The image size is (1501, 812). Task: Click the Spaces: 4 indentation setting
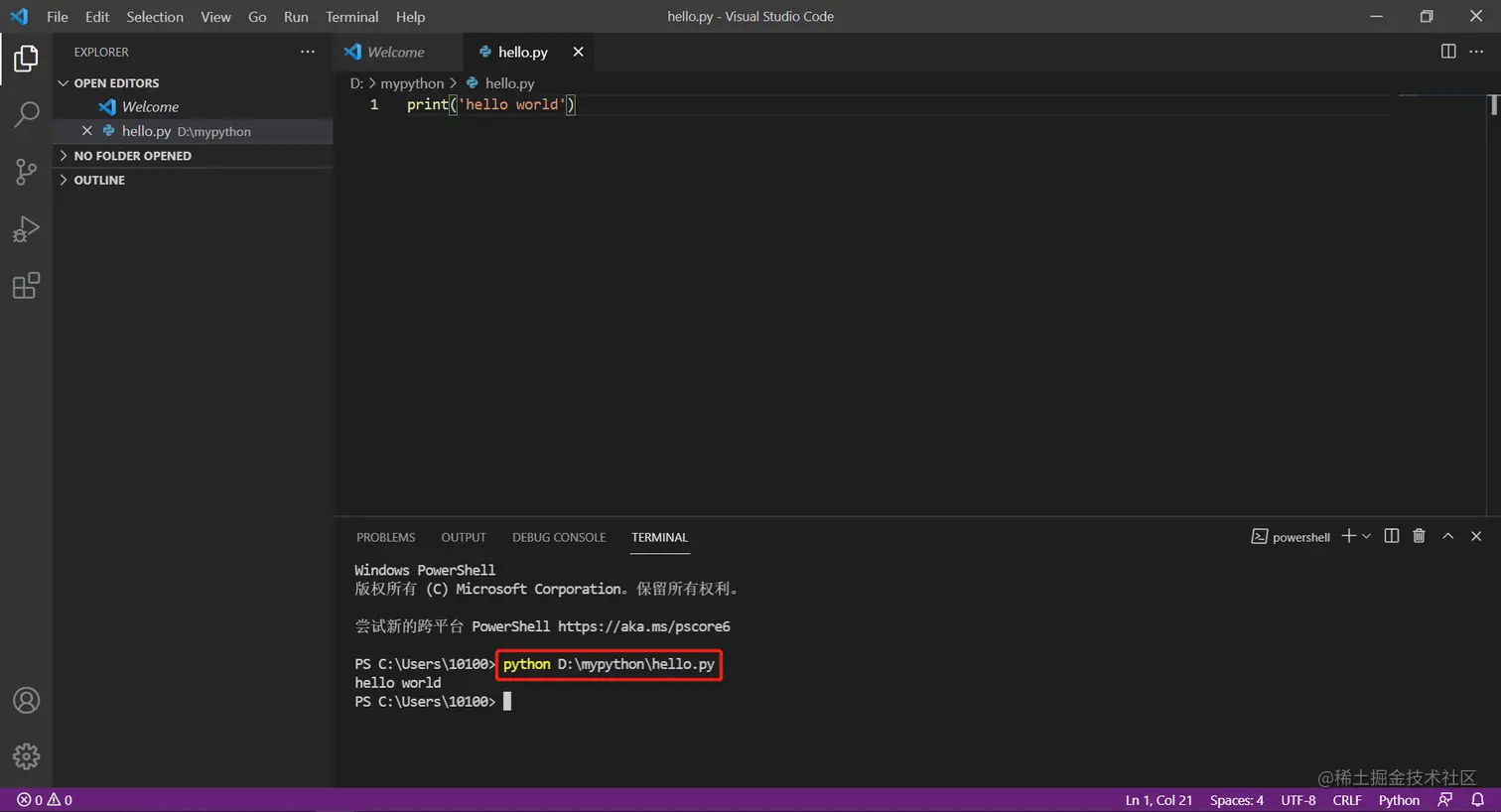click(1236, 799)
